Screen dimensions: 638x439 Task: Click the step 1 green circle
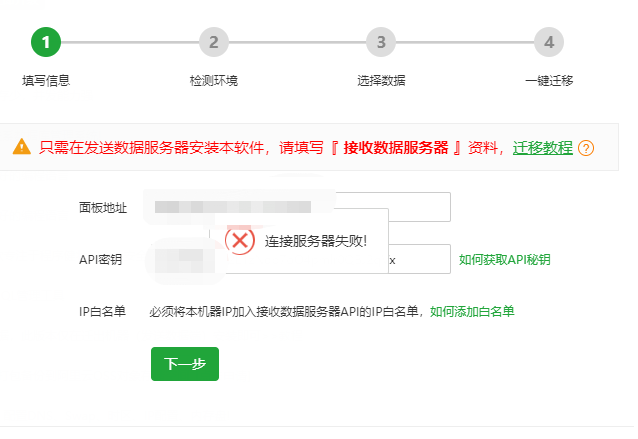46,42
